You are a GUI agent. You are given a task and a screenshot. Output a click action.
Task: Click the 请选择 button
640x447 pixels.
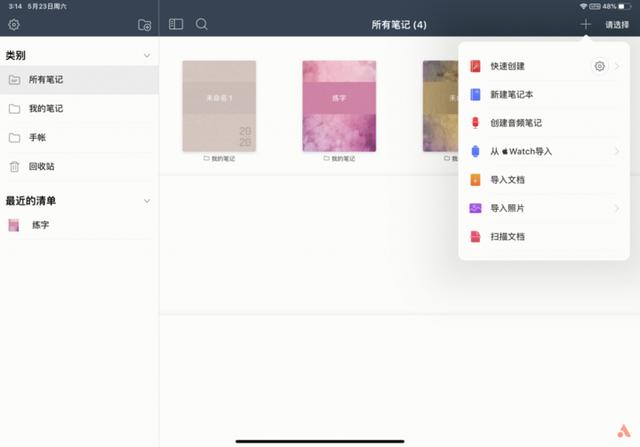617,25
